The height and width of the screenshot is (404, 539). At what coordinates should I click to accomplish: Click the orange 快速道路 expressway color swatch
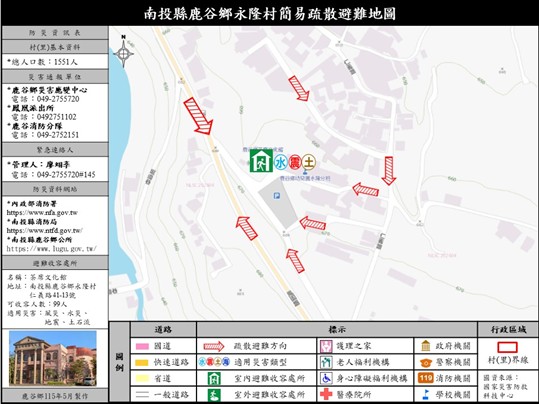(142, 362)
